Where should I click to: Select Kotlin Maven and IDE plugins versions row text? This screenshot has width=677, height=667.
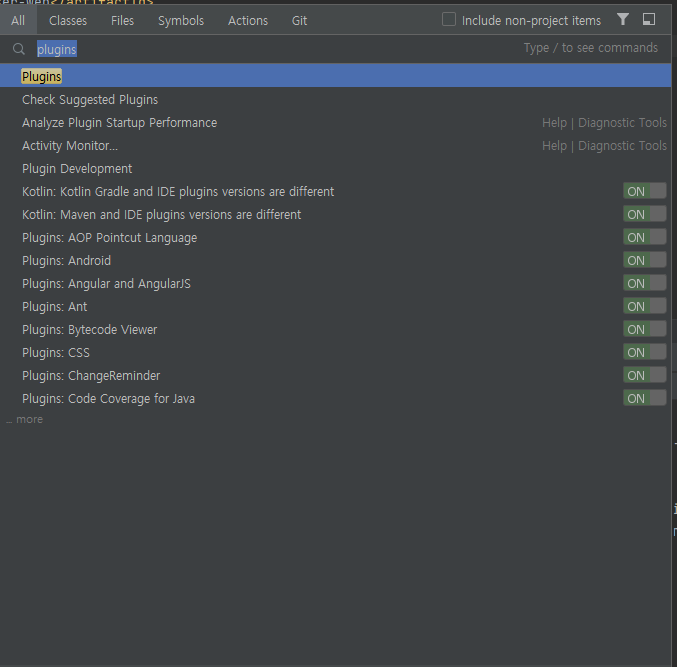(x=161, y=214)
